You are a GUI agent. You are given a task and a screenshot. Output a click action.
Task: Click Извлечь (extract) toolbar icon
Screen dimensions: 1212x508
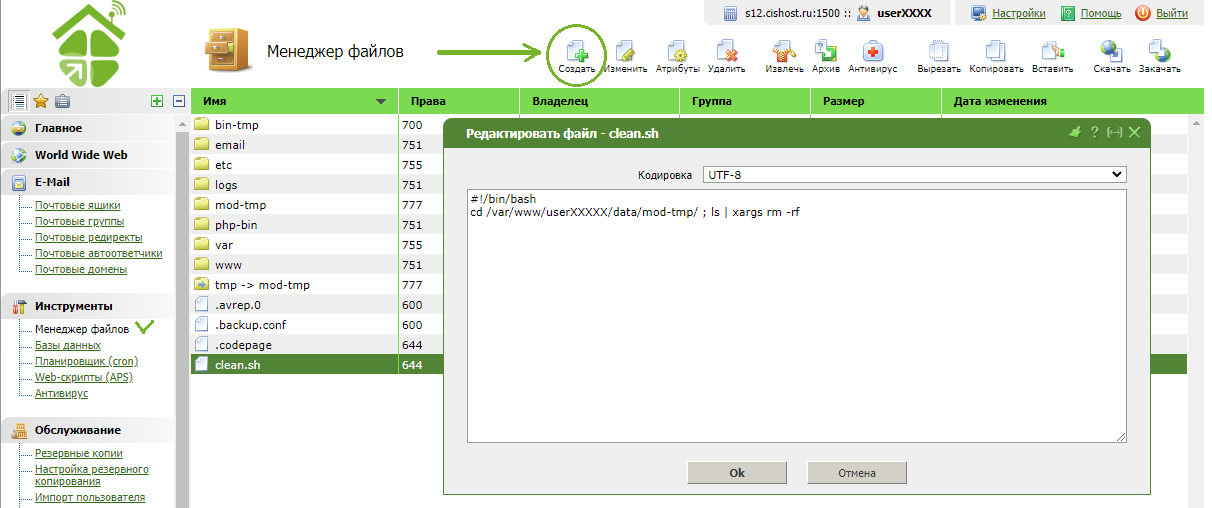pyautogui.click(x=783, y=52)
